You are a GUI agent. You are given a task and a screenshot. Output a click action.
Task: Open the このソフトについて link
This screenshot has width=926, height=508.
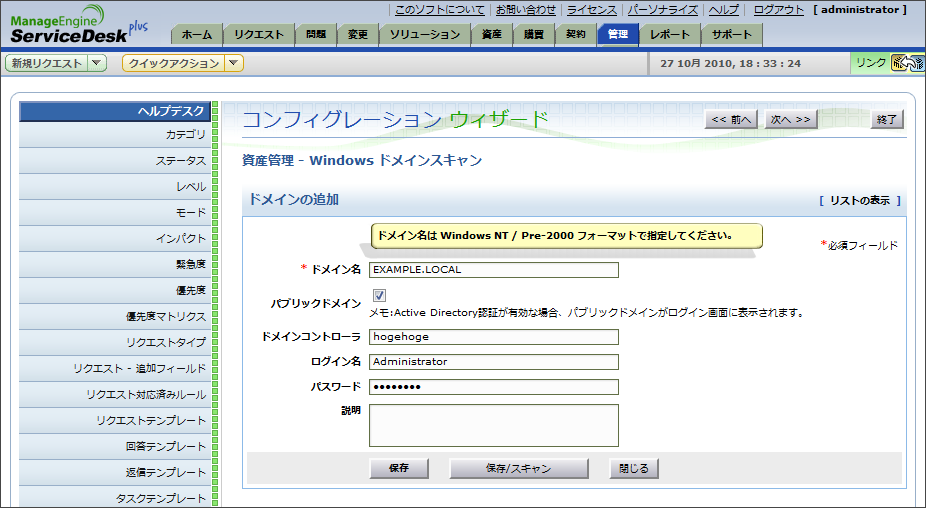coord(439,9)
